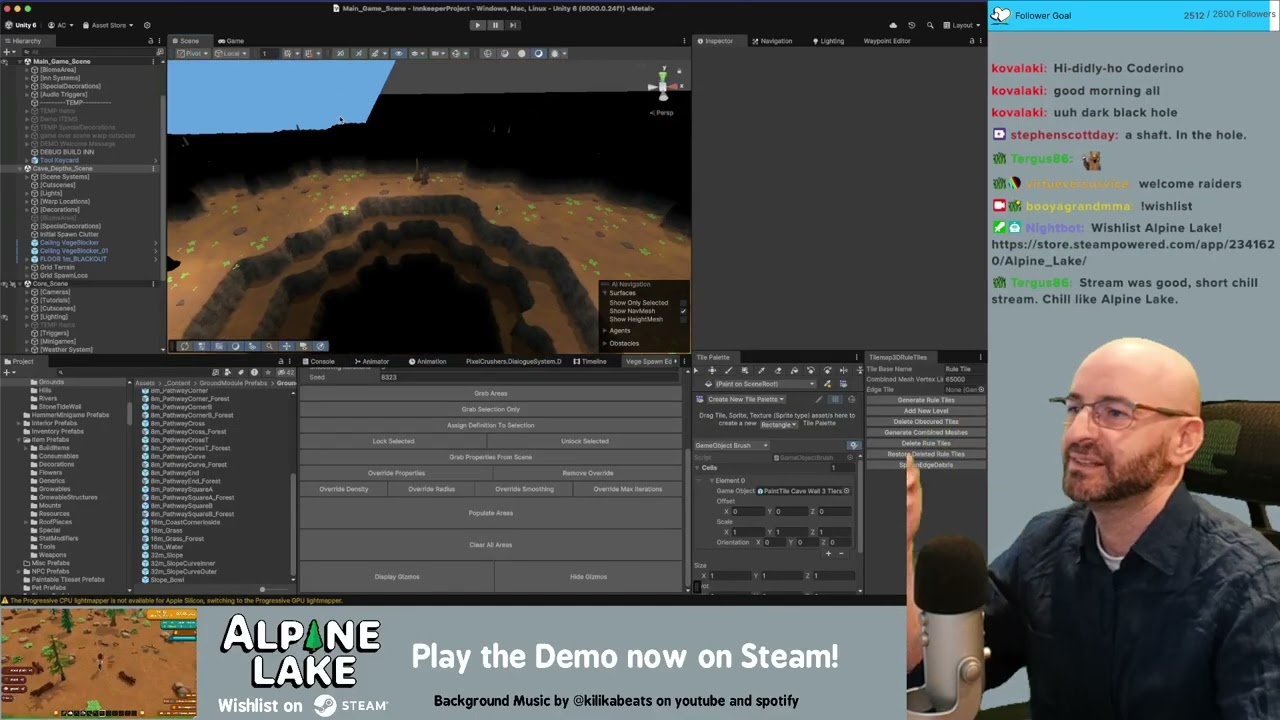Open the Local handle rotation dropdown

click(x=231, y=53)
